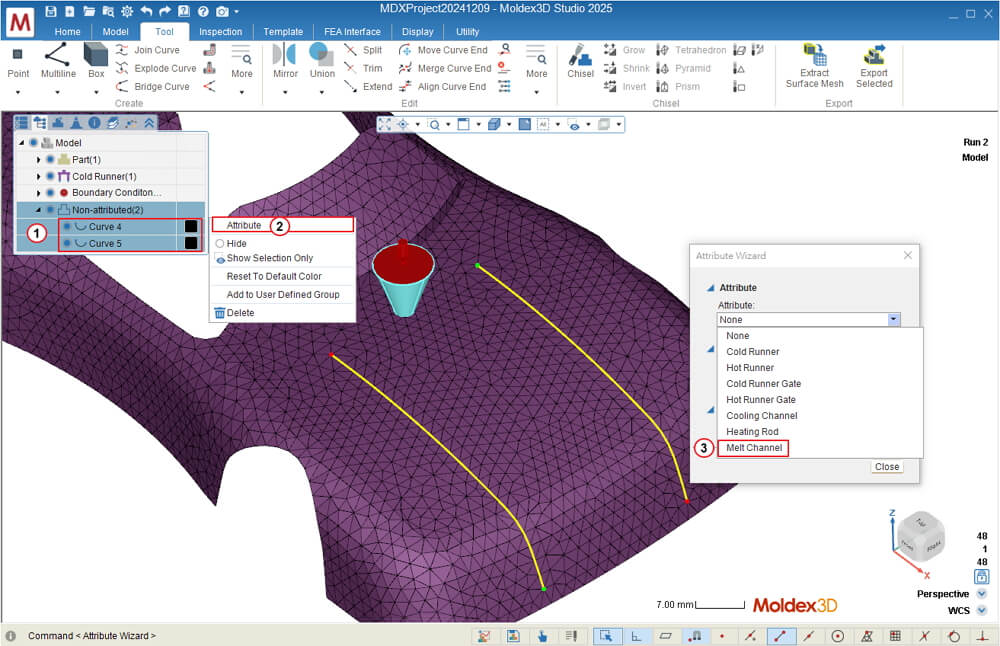
Task: Open the WCS coordinate dropdown
Action: click(982, 610)
